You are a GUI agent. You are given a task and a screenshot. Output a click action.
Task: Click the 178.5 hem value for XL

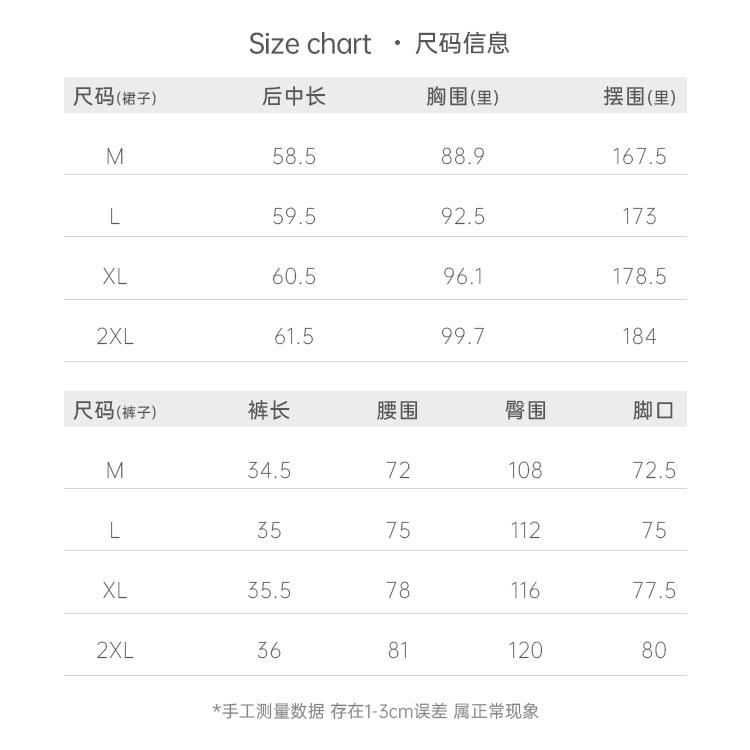[x=639, y=276]
